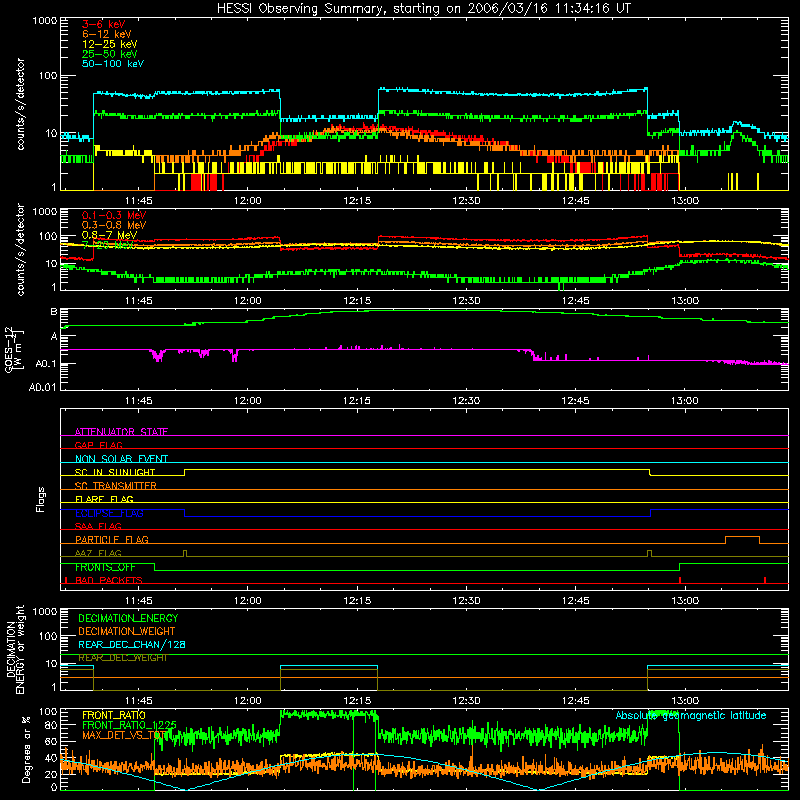Select the 3-6 keV legend label

coord(103,24)
